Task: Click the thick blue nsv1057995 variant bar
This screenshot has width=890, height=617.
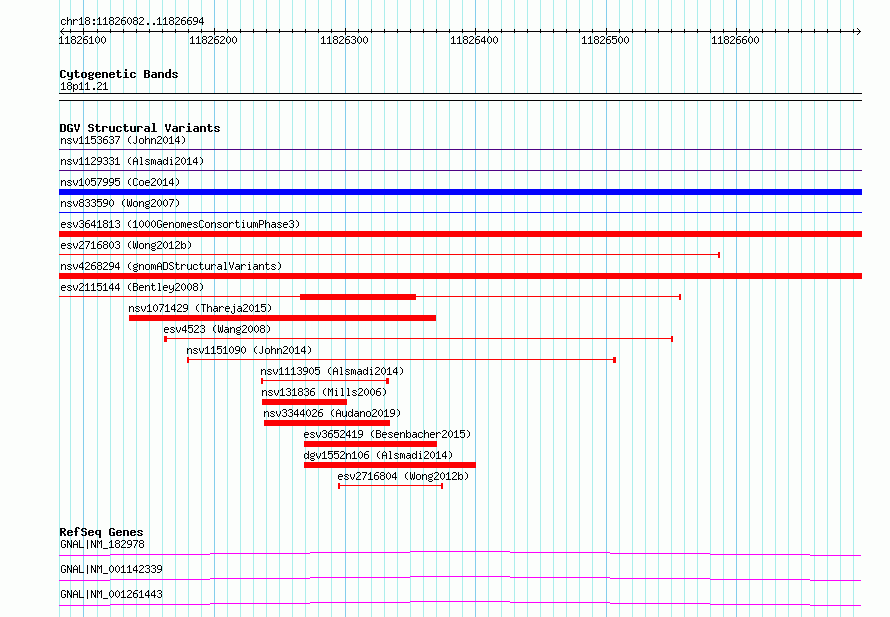Action: (460, 192)
